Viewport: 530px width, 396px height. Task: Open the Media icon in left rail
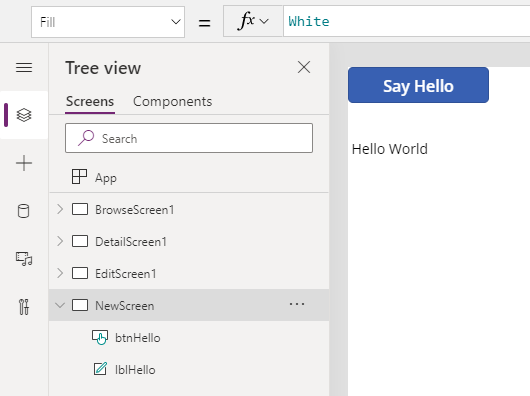(24, 259)
